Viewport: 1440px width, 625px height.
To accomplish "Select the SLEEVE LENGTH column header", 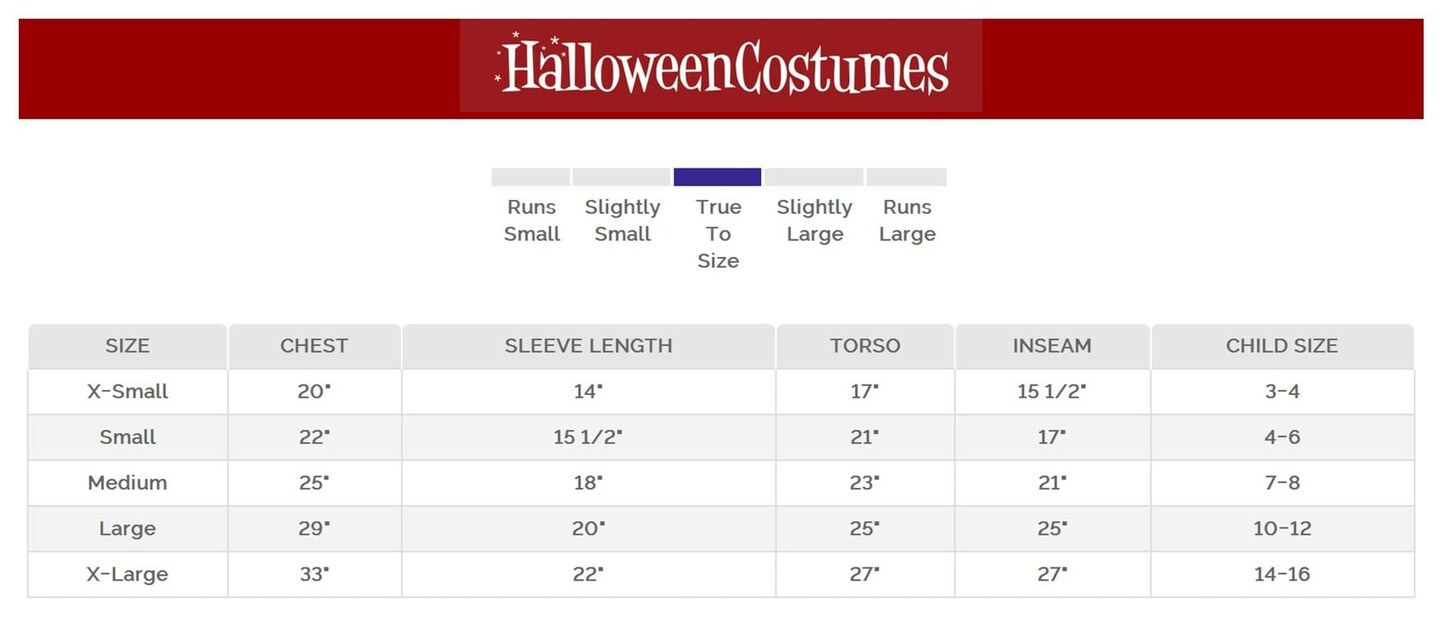I will pyautogui.click(x=588, y=346).
